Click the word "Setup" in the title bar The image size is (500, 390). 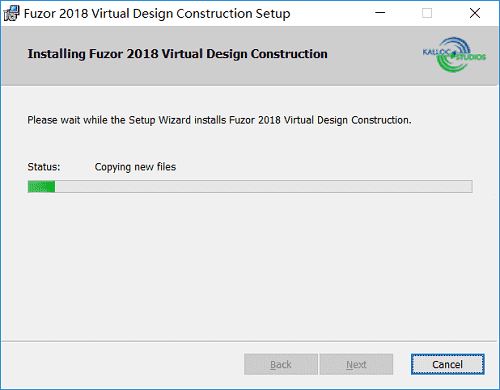[273, 14]
